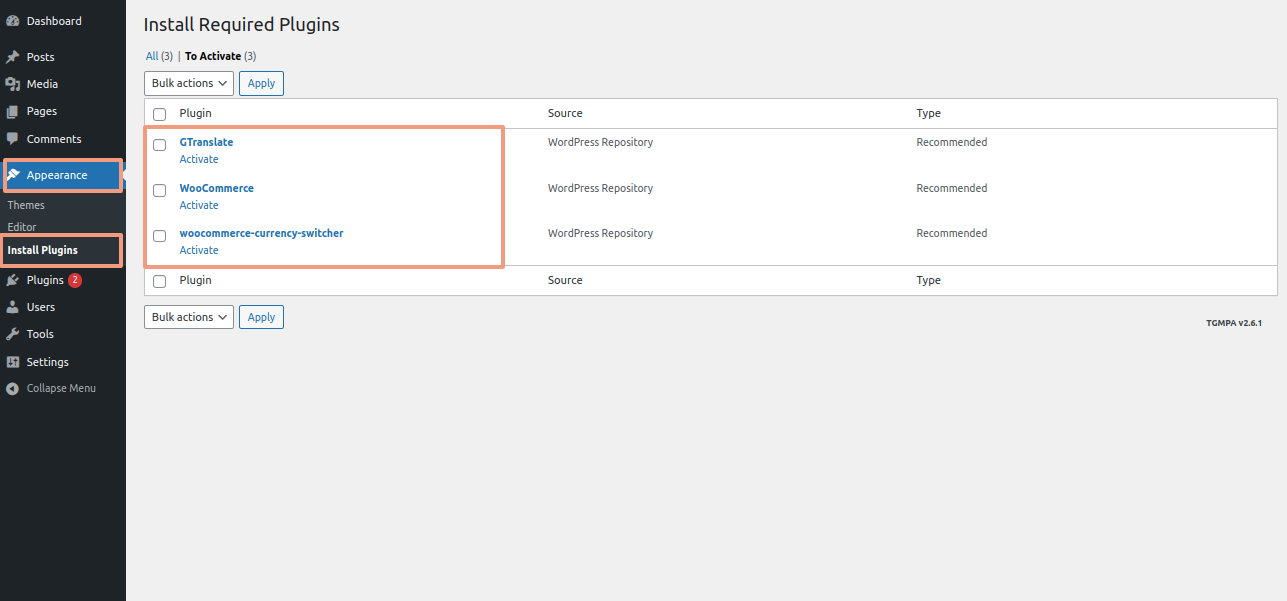Switch to the All (3) filter
The height and width of the screenshot is (601, 1287).
coord(159,56)
